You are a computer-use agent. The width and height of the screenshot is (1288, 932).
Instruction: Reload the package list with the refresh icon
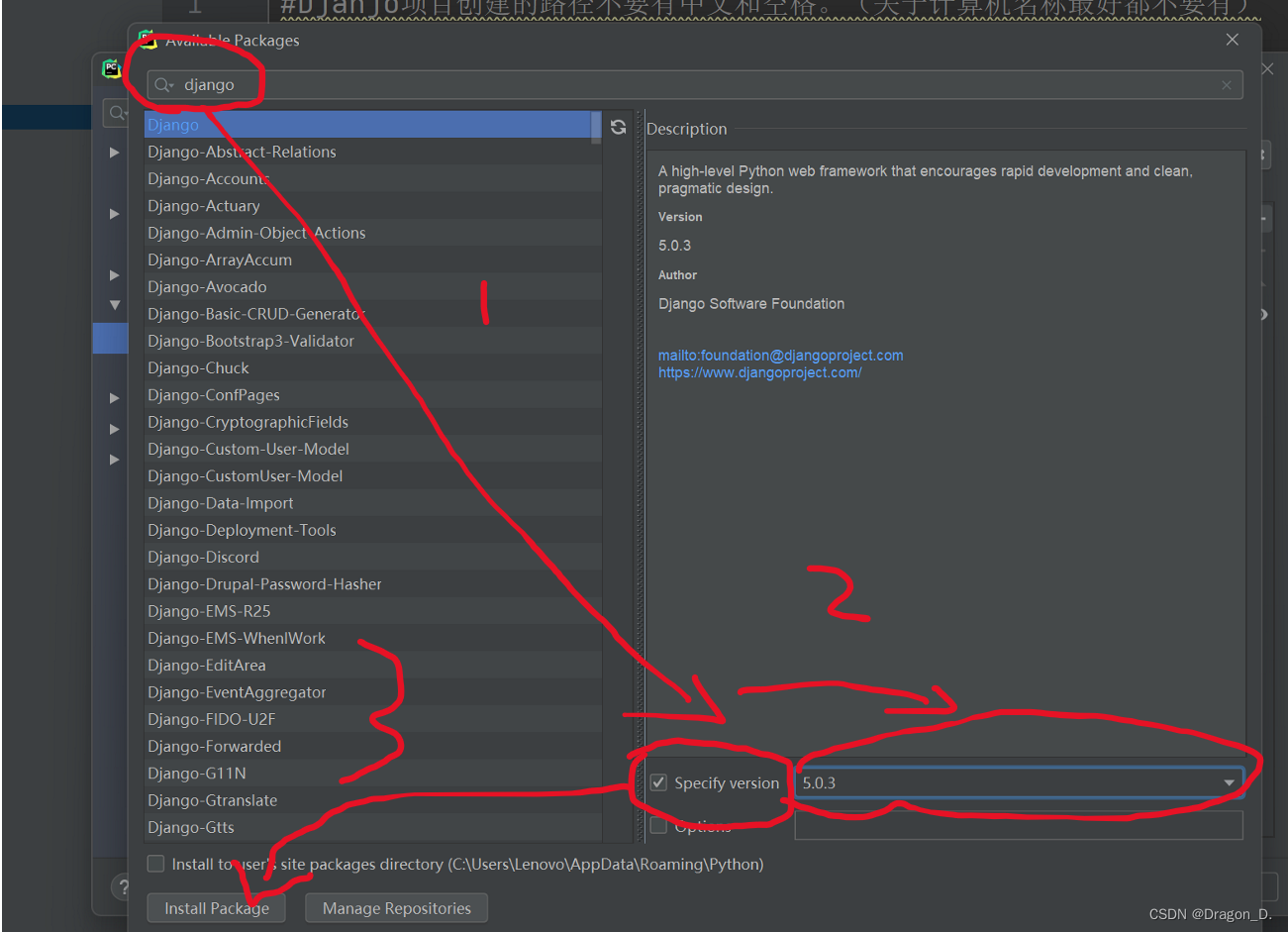[619, 127]
